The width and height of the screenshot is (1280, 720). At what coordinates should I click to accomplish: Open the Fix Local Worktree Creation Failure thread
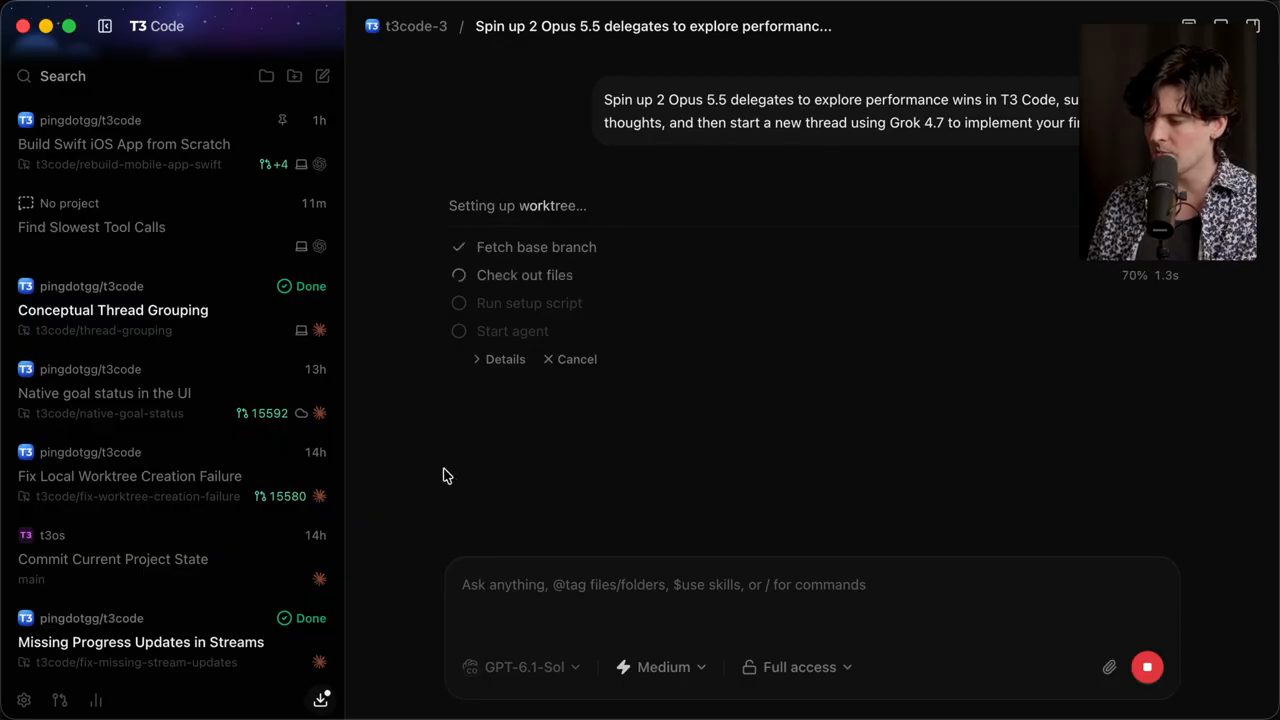pyautogui.click(x=130, y=476)
